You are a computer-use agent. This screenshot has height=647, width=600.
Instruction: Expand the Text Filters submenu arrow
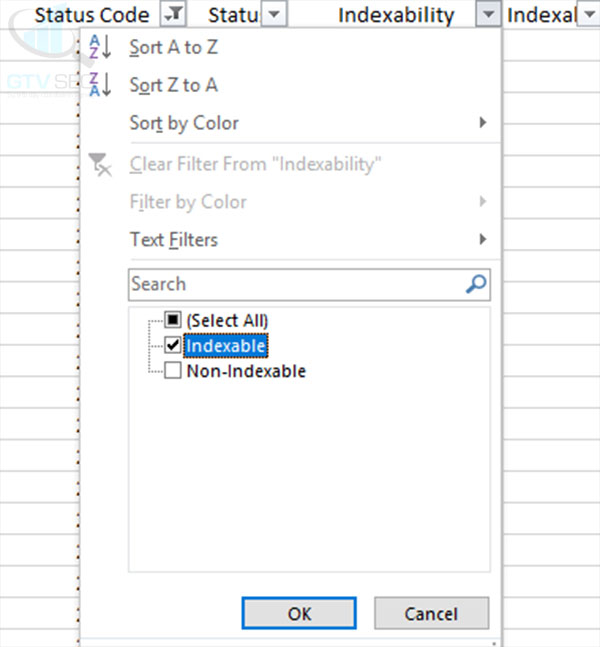pyautogui.click(x=483, y=240)
